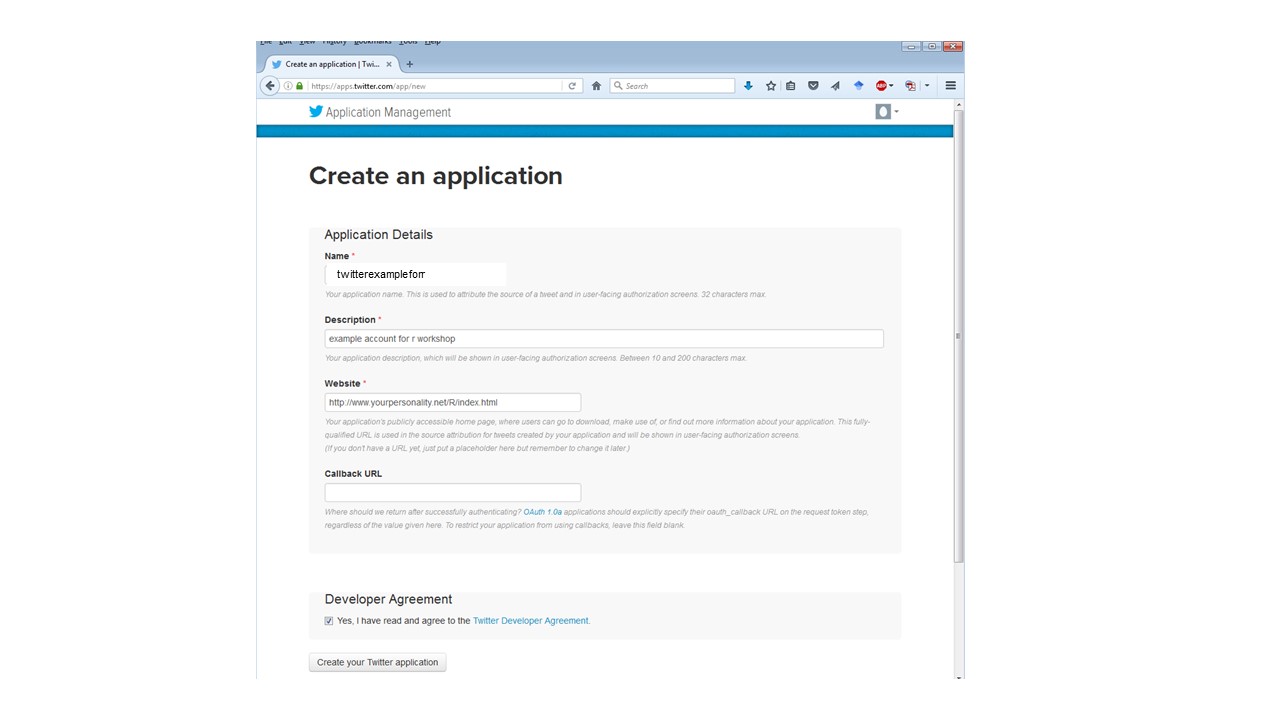
Task: Focus the application Name field
Action: click(415, 274)
